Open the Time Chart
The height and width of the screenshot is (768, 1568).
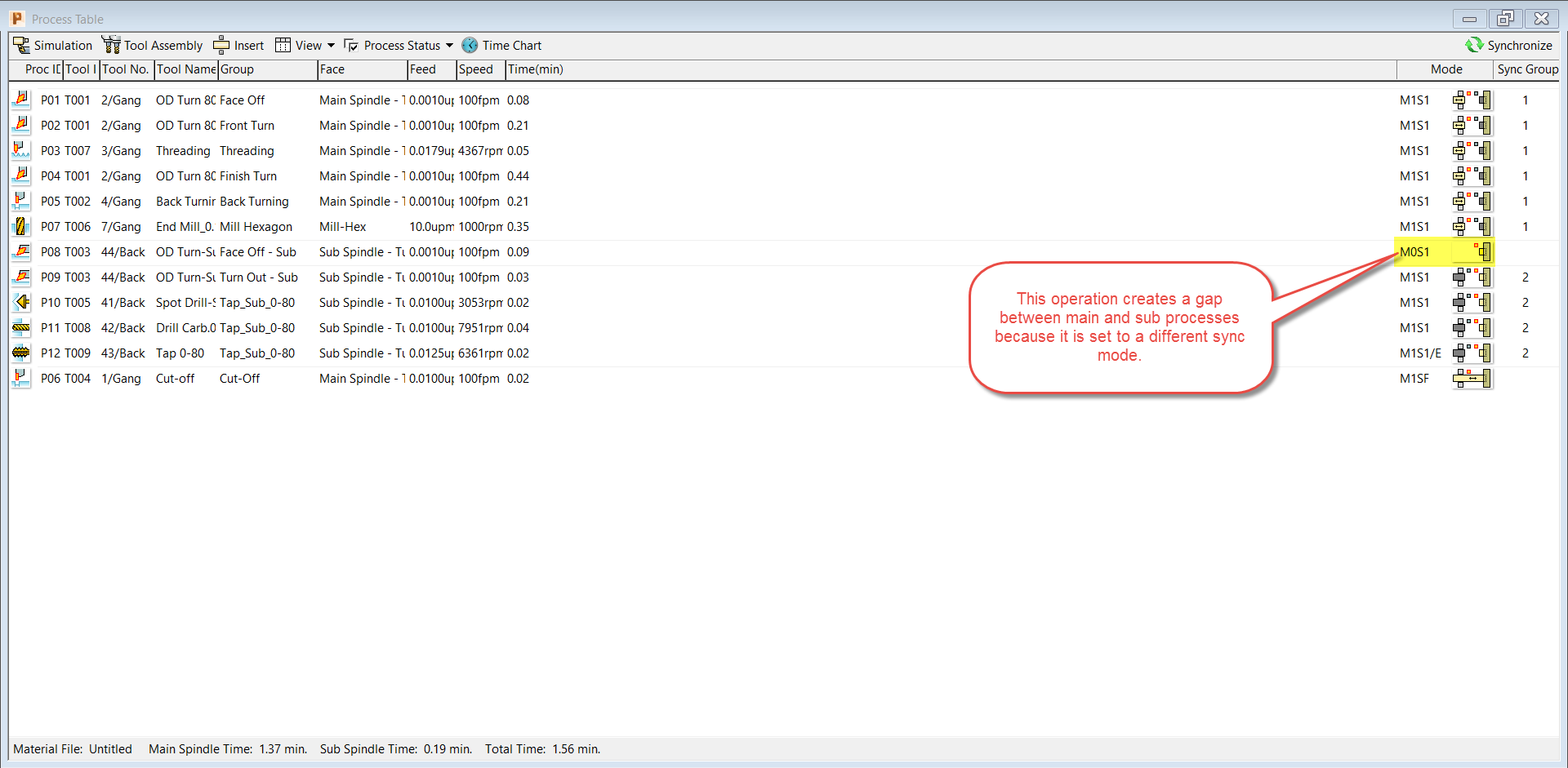(501, 45)
